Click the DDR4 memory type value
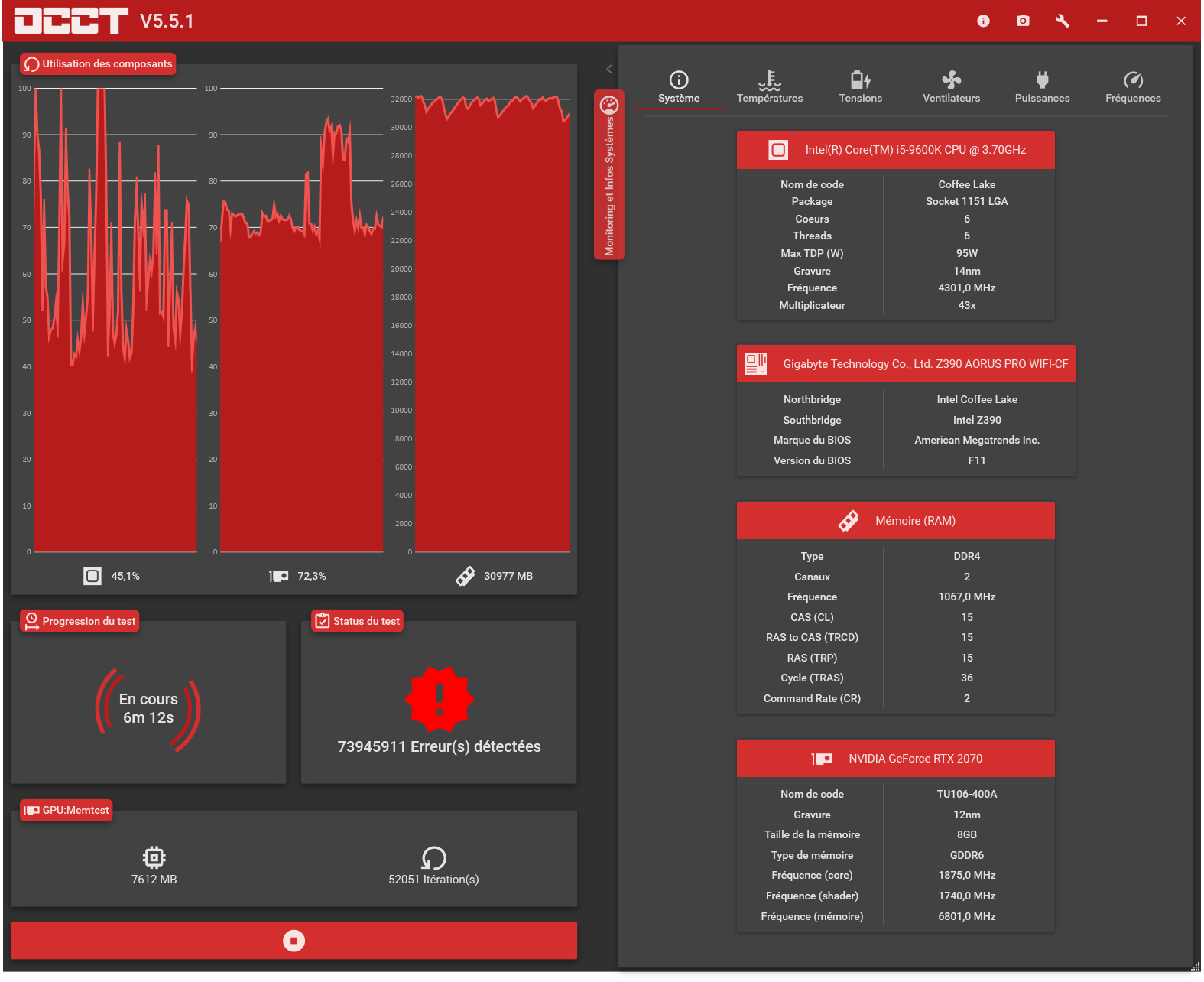Screen dimensions: 1204x982 tap(967, 556)
